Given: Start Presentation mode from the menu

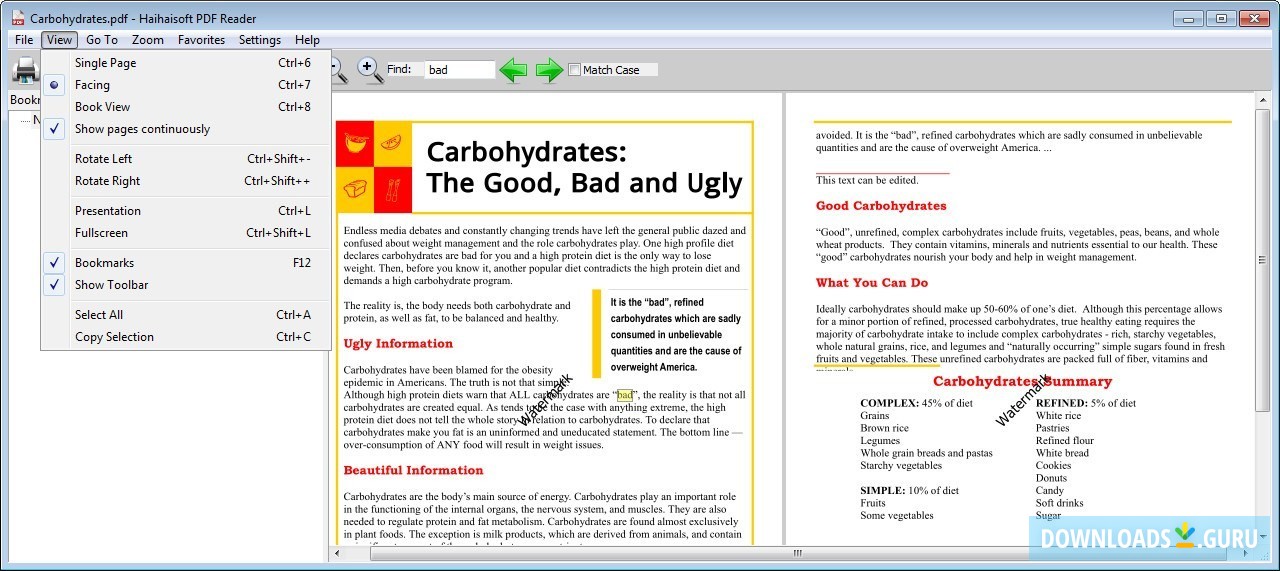Looking at the screenshot, I should click(186, 211).
